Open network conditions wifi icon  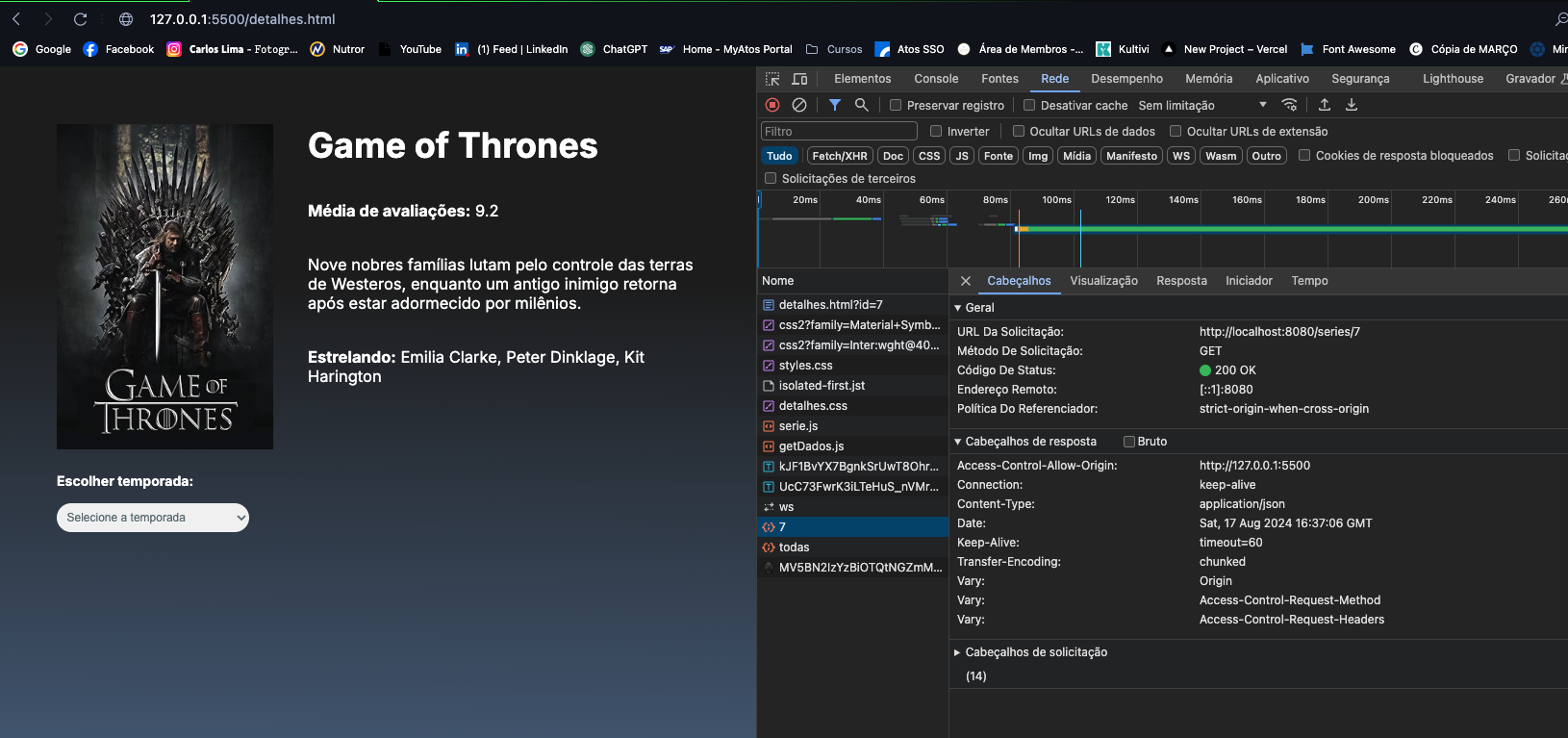[1290, 105]
